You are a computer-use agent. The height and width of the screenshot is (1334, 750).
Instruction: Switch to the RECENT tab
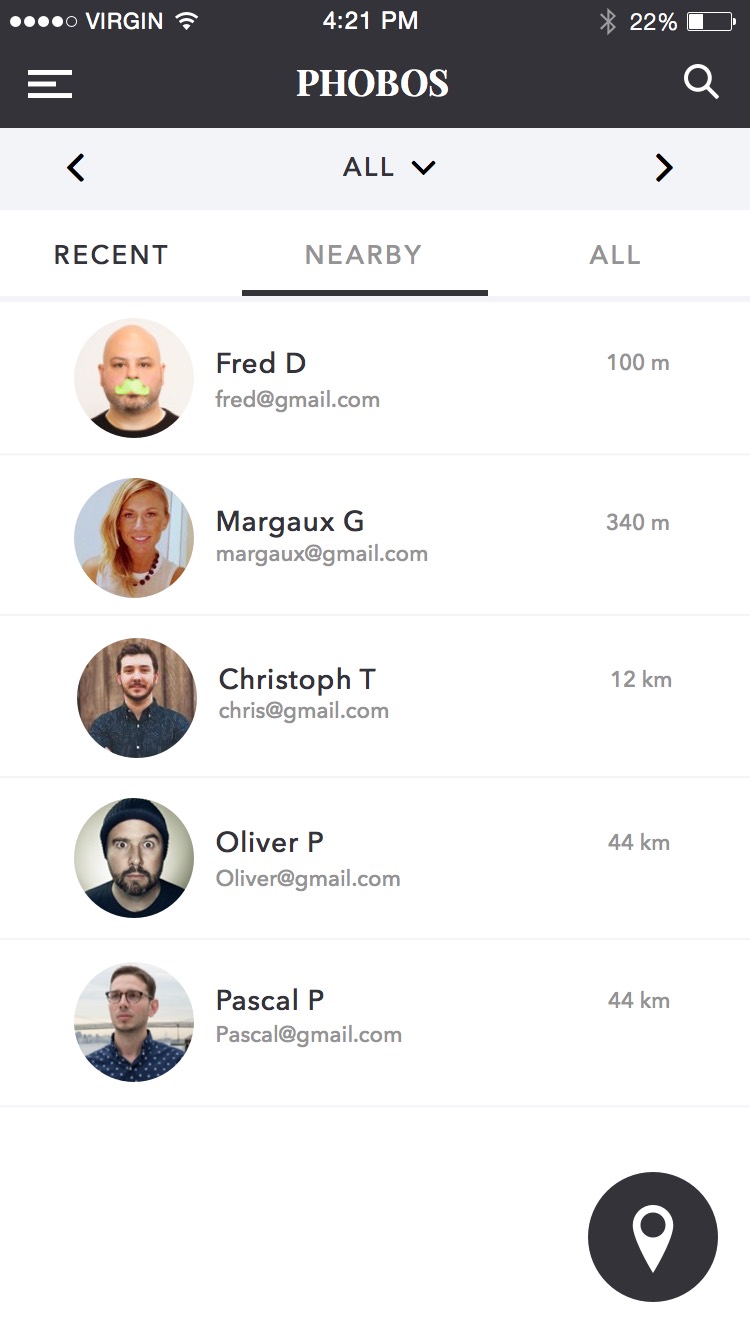[x=111, y=255]
